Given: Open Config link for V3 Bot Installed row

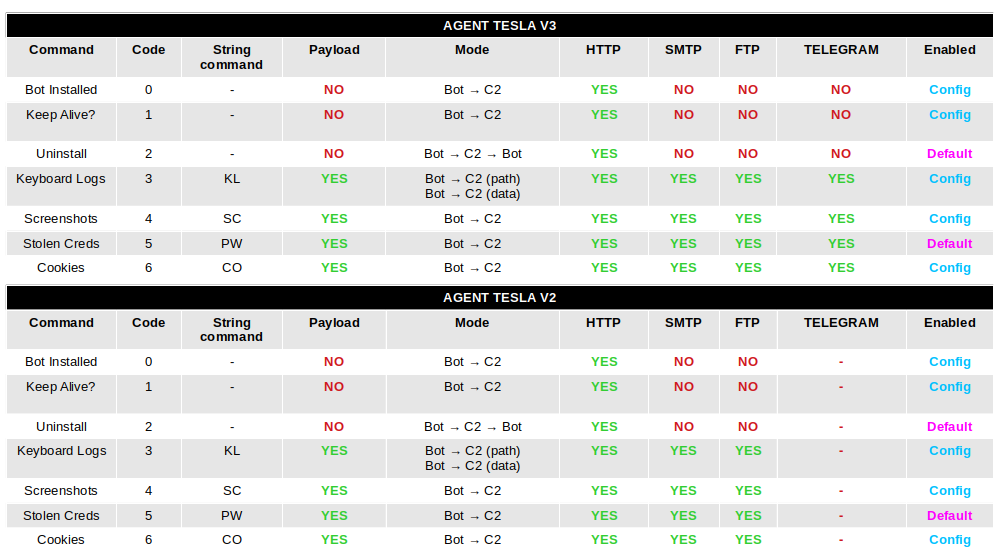Looking at the screenshot, I should (x=949, y=90).
